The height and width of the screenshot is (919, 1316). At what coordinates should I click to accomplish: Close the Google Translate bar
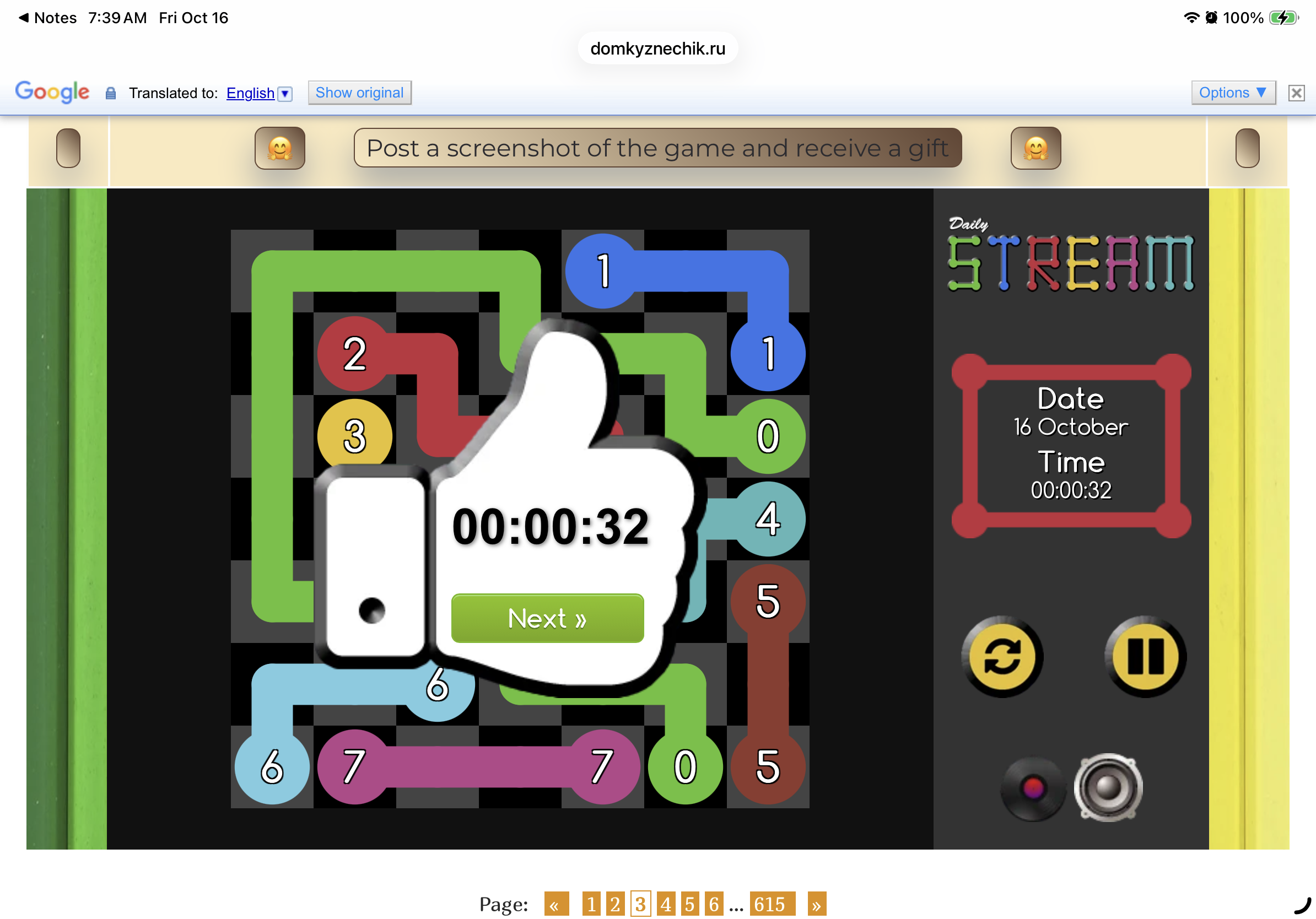click(1296, 93)
